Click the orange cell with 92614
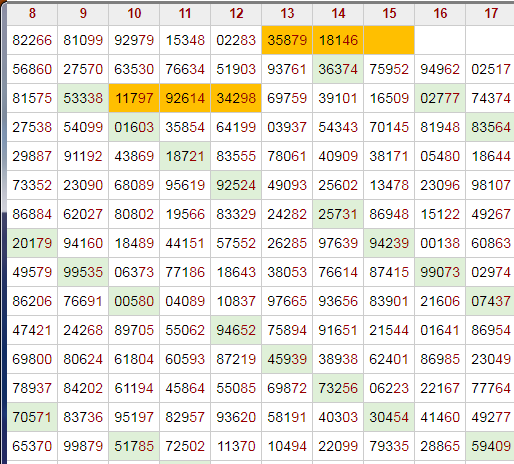 (185, 98)
